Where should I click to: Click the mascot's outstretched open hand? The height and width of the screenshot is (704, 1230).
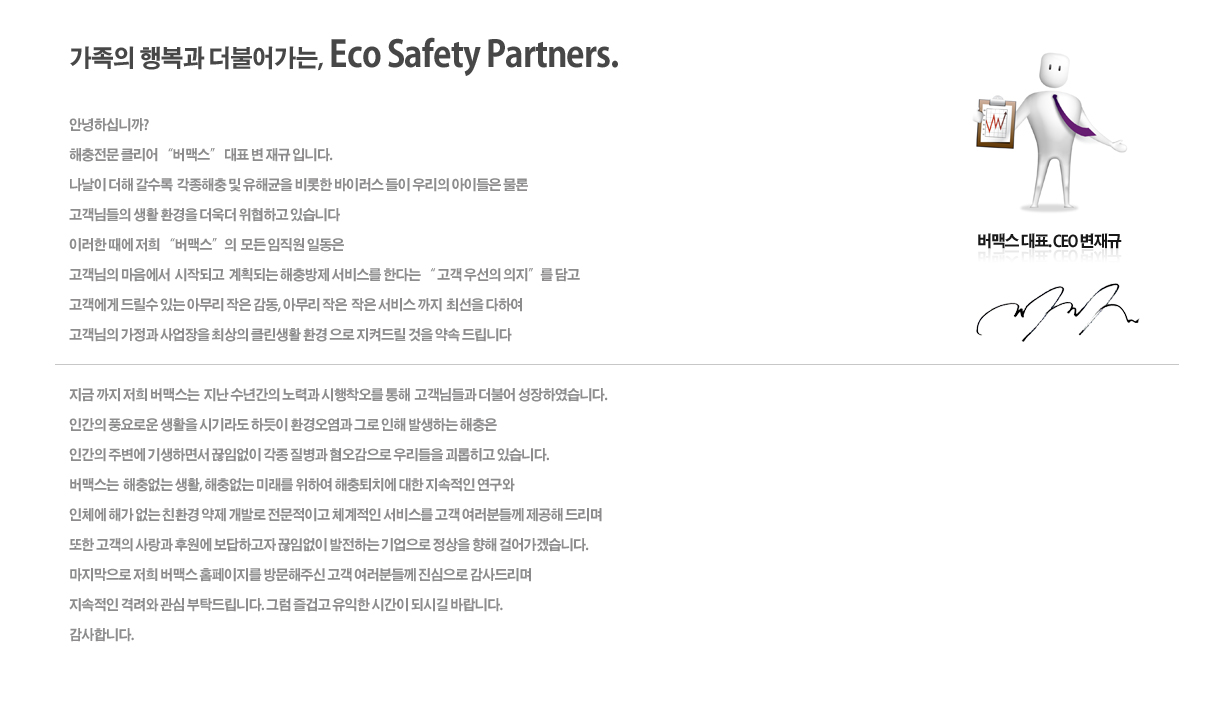1113,144
